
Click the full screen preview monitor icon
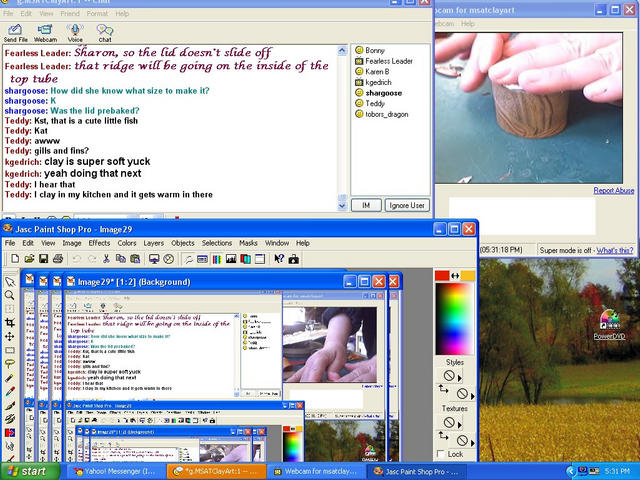[x=154, y=259]
